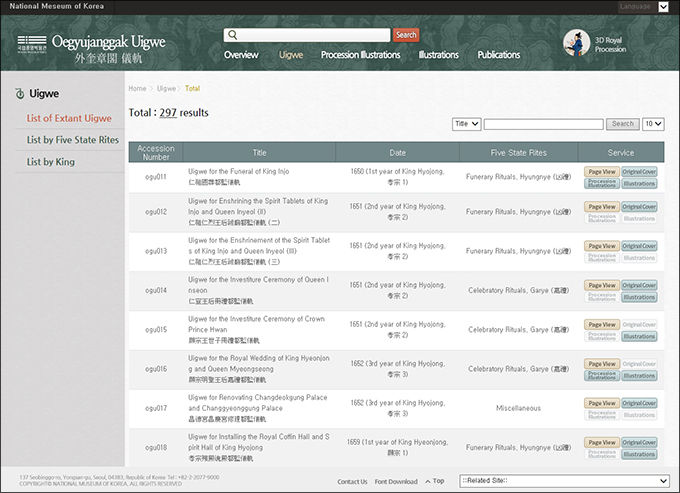Open the Uigwe menu in the navigation bar
680x493 pixels.
[x=291, y=55]
